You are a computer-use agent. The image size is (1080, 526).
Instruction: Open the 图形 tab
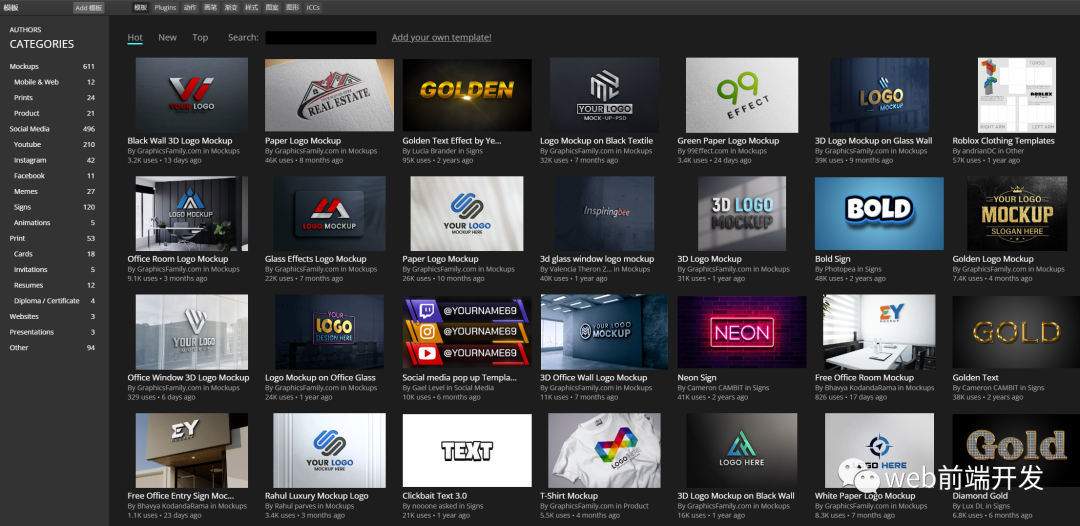[293, 8]
